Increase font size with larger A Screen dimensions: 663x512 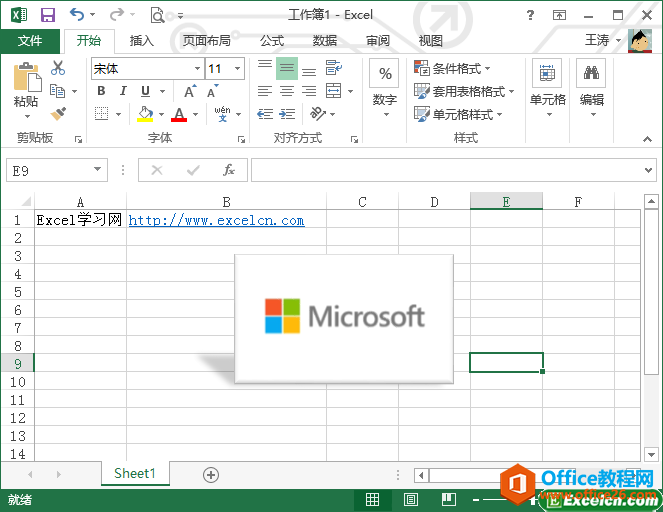pos(190,91)
